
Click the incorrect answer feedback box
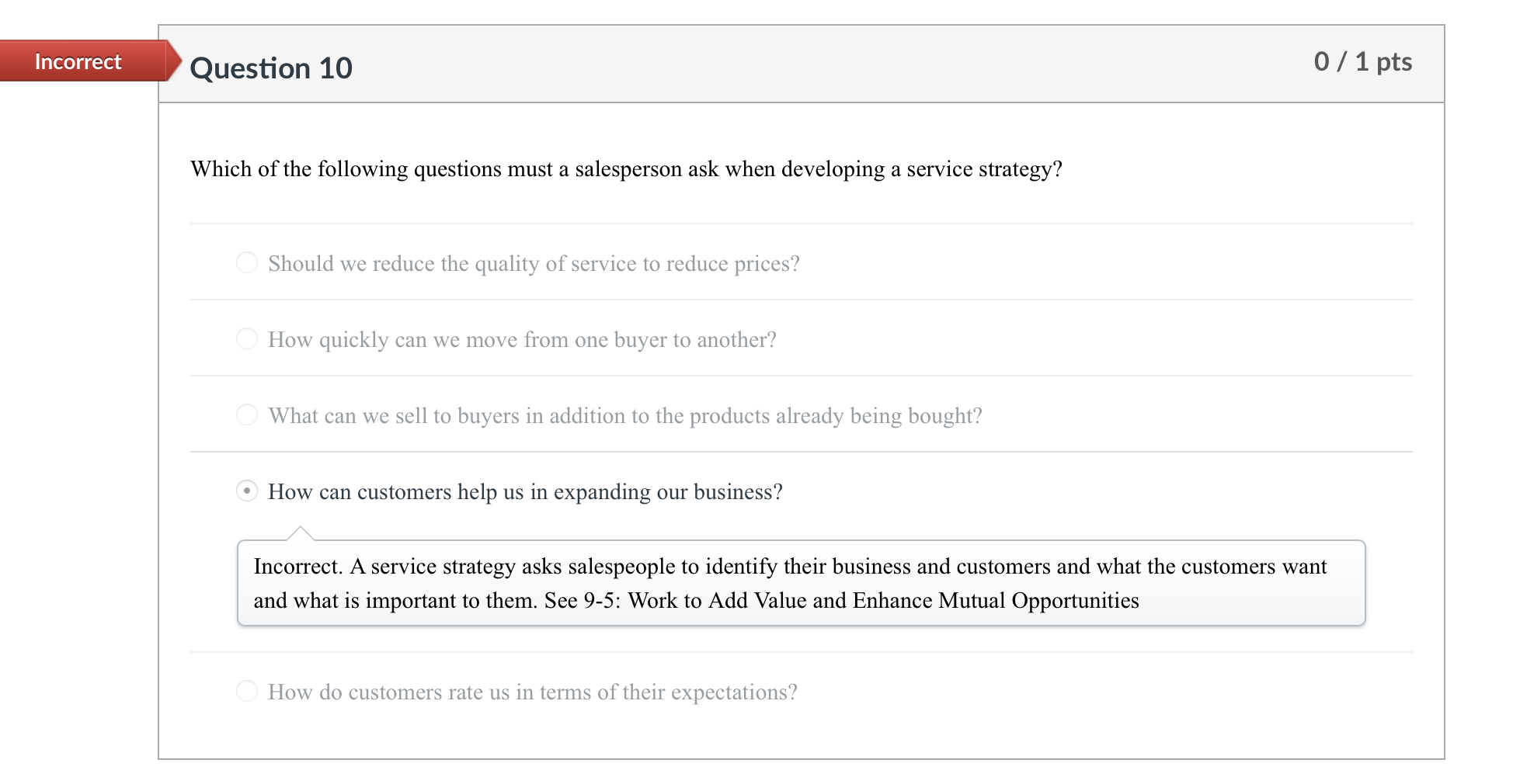pos(800,582)
